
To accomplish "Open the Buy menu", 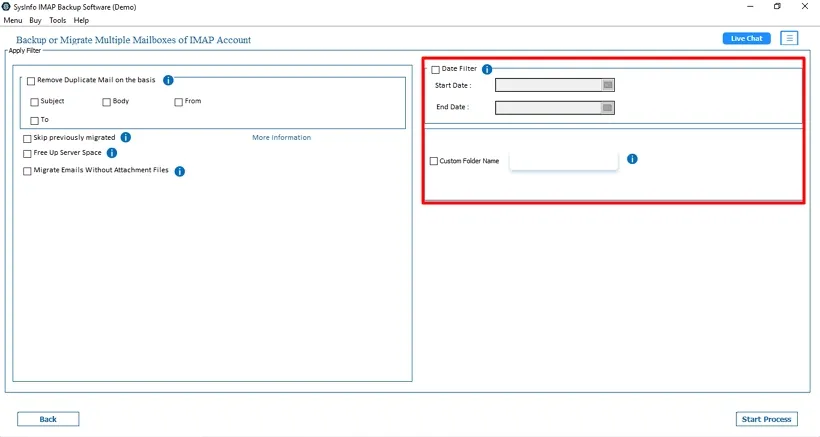I will pos(35,20).
